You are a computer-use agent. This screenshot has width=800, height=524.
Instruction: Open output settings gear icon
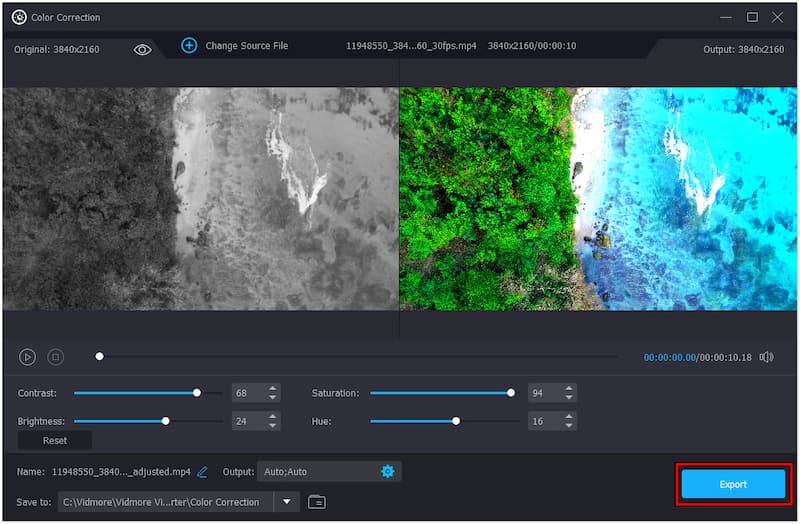(387, 471)
